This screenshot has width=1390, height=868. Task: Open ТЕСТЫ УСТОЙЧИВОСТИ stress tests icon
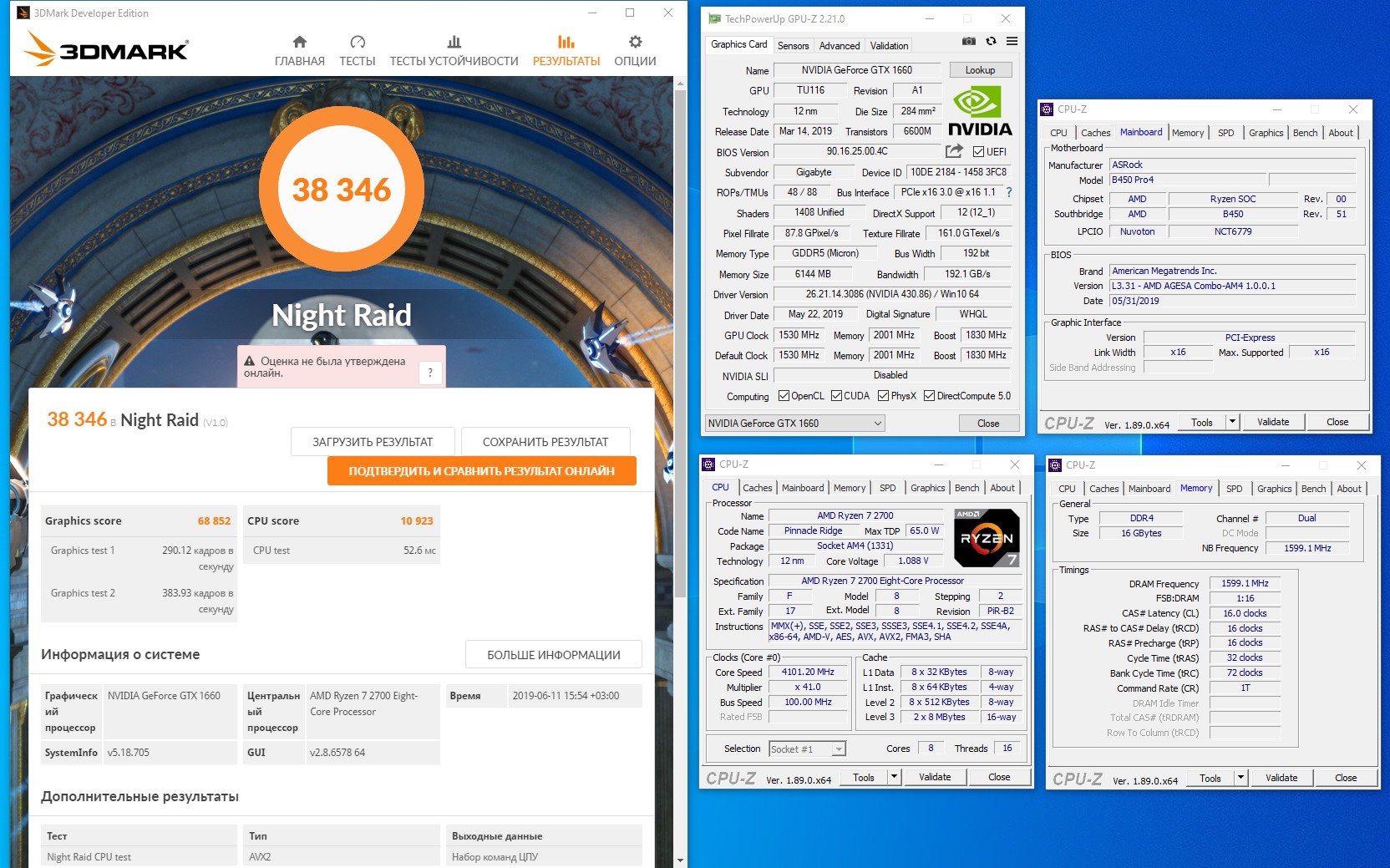click(454, 42)
